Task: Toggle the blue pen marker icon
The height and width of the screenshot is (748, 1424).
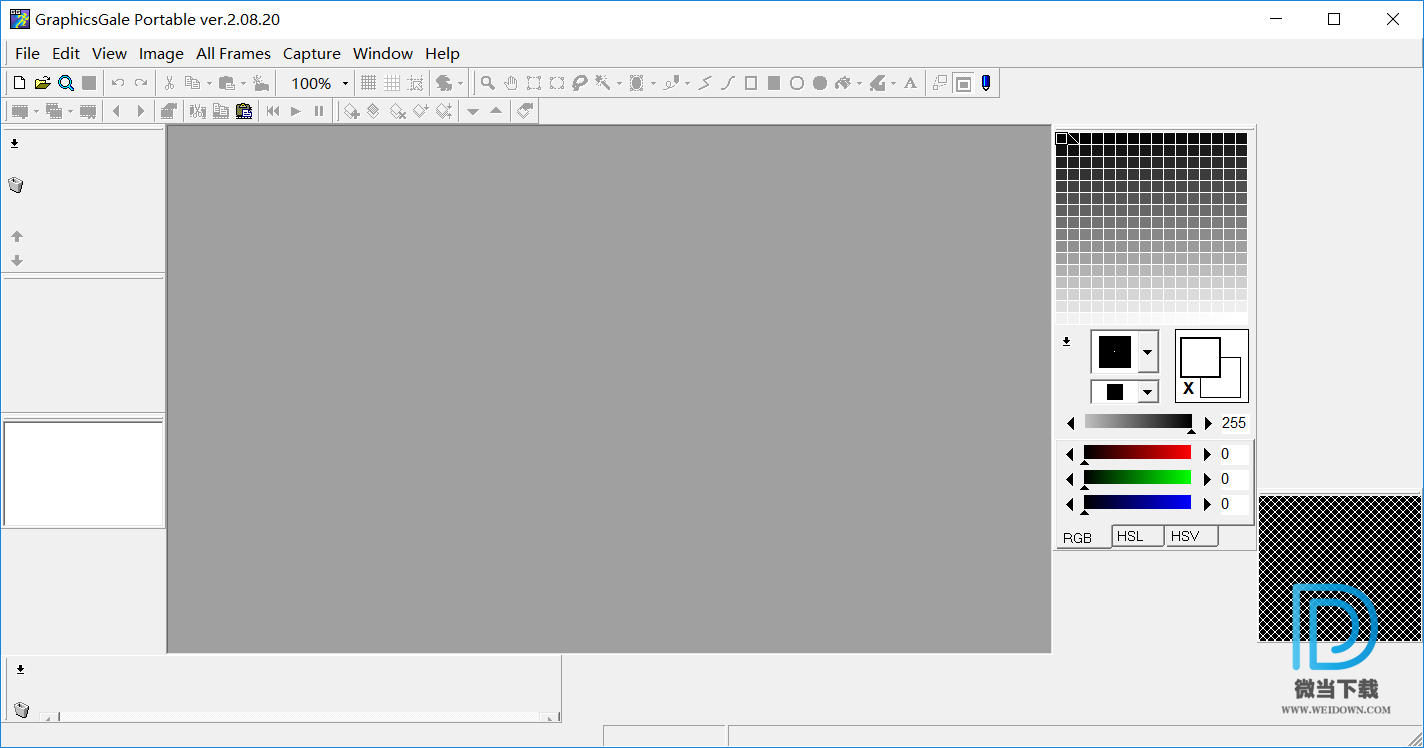Action: tap(986, 83)
